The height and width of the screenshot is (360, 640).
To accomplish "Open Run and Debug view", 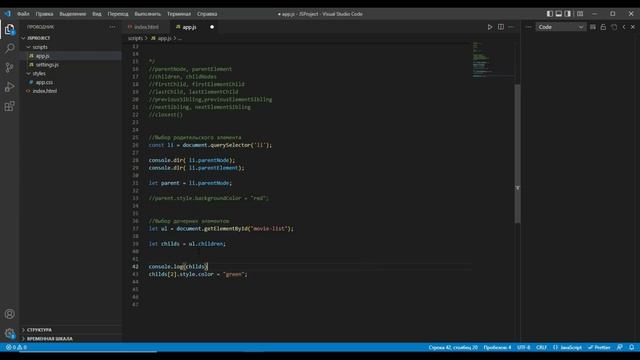I will pos(9,87).
